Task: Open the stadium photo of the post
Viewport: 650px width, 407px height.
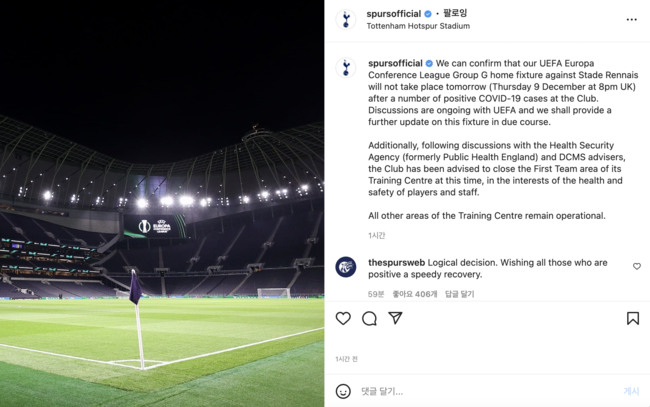Action: pos(162,204)
